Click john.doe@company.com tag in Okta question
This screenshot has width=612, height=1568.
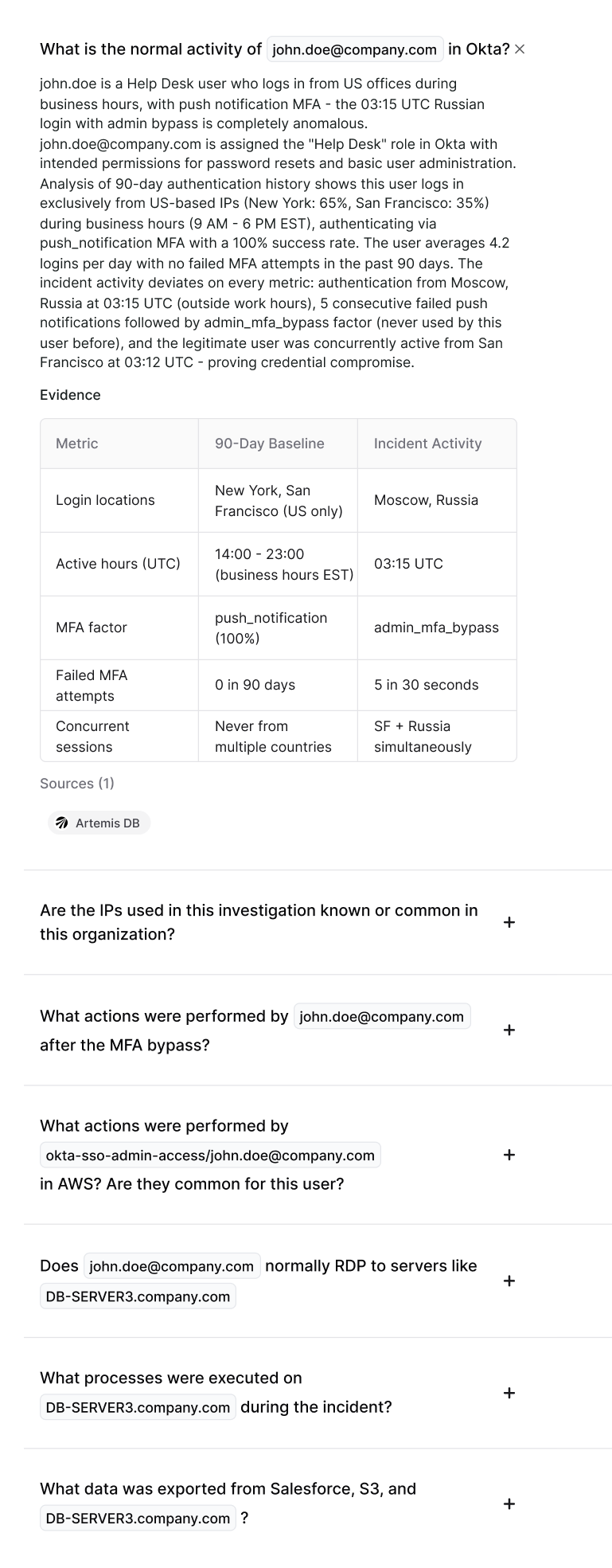[x=355, y=49]
